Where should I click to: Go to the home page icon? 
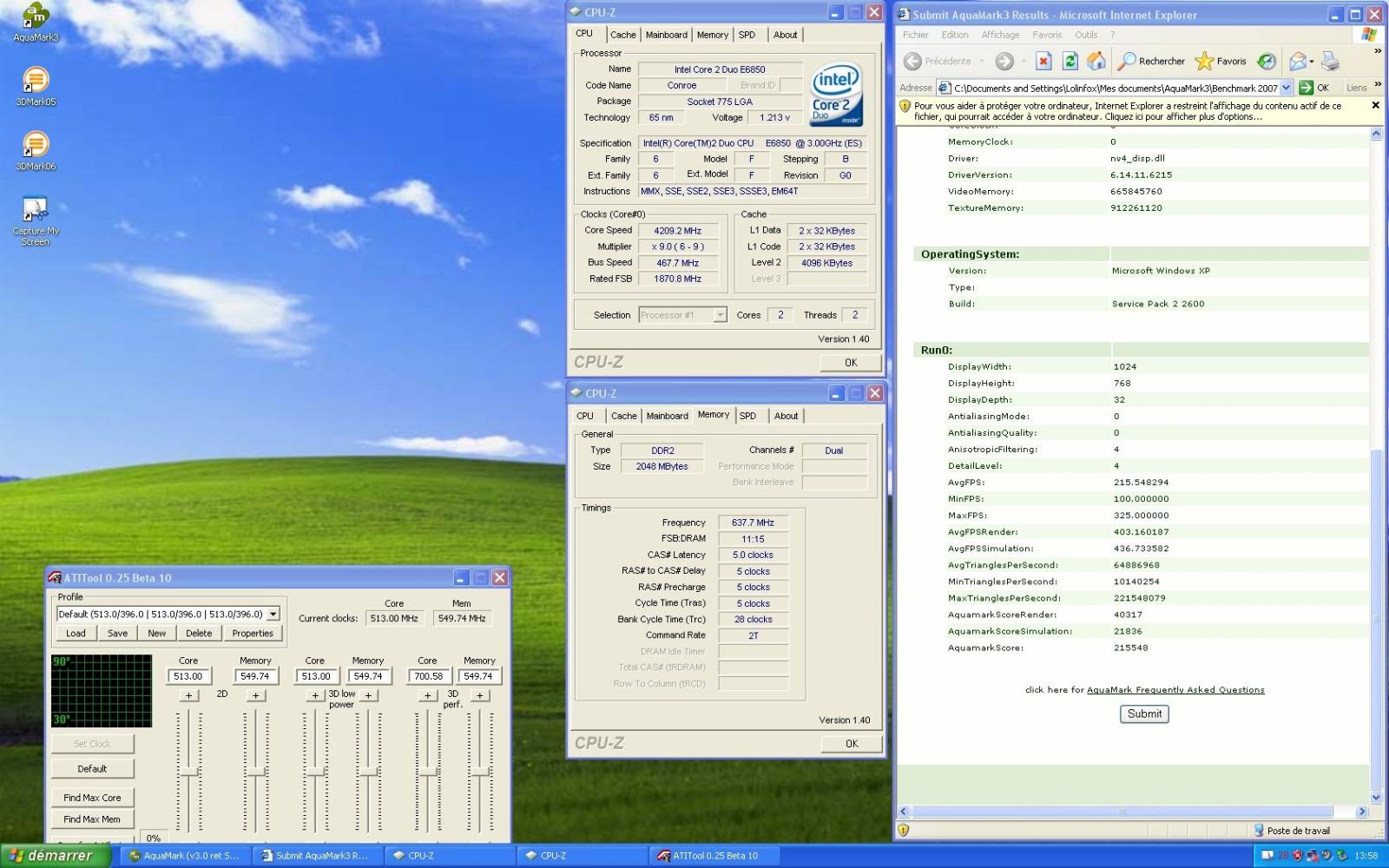(1096, 61)
